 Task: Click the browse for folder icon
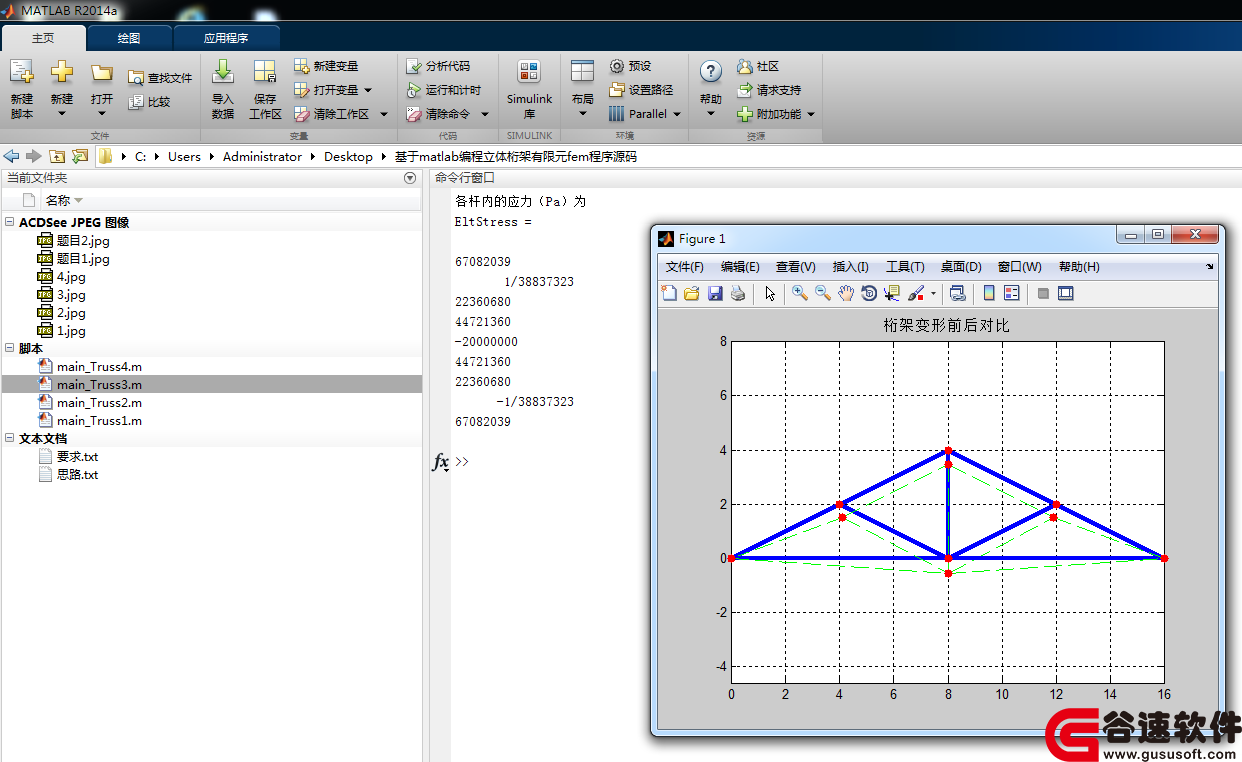80,156
